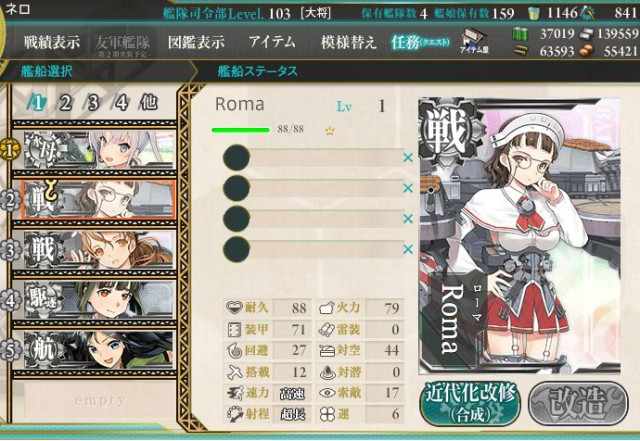
Task: Open the アイテム menu
Action: [272, 42]
